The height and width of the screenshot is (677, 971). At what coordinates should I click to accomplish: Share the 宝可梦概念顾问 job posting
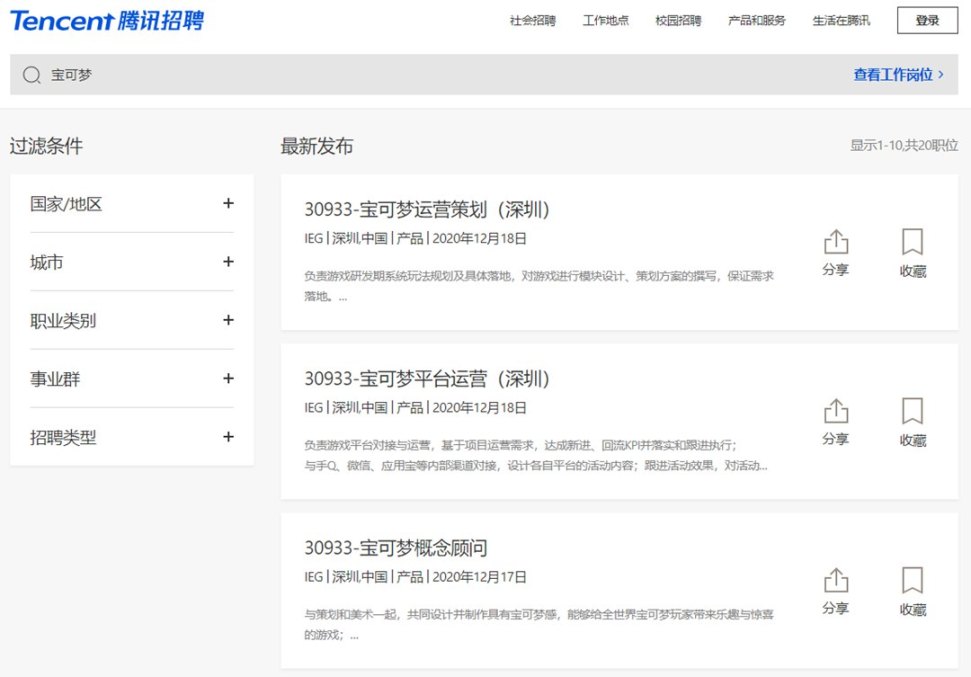[x=835, y=590]
